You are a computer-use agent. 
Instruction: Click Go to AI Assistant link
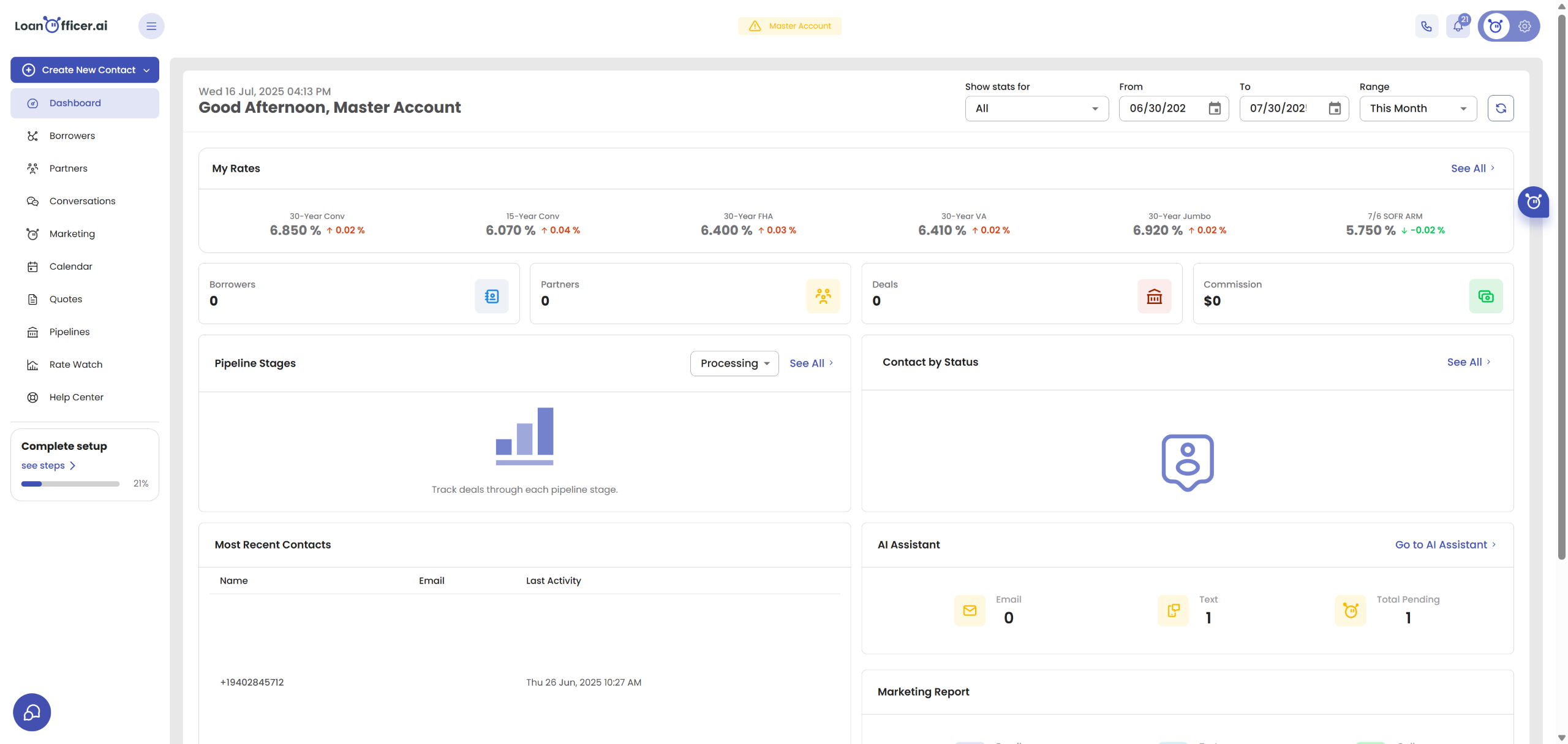pos(1445,545)
